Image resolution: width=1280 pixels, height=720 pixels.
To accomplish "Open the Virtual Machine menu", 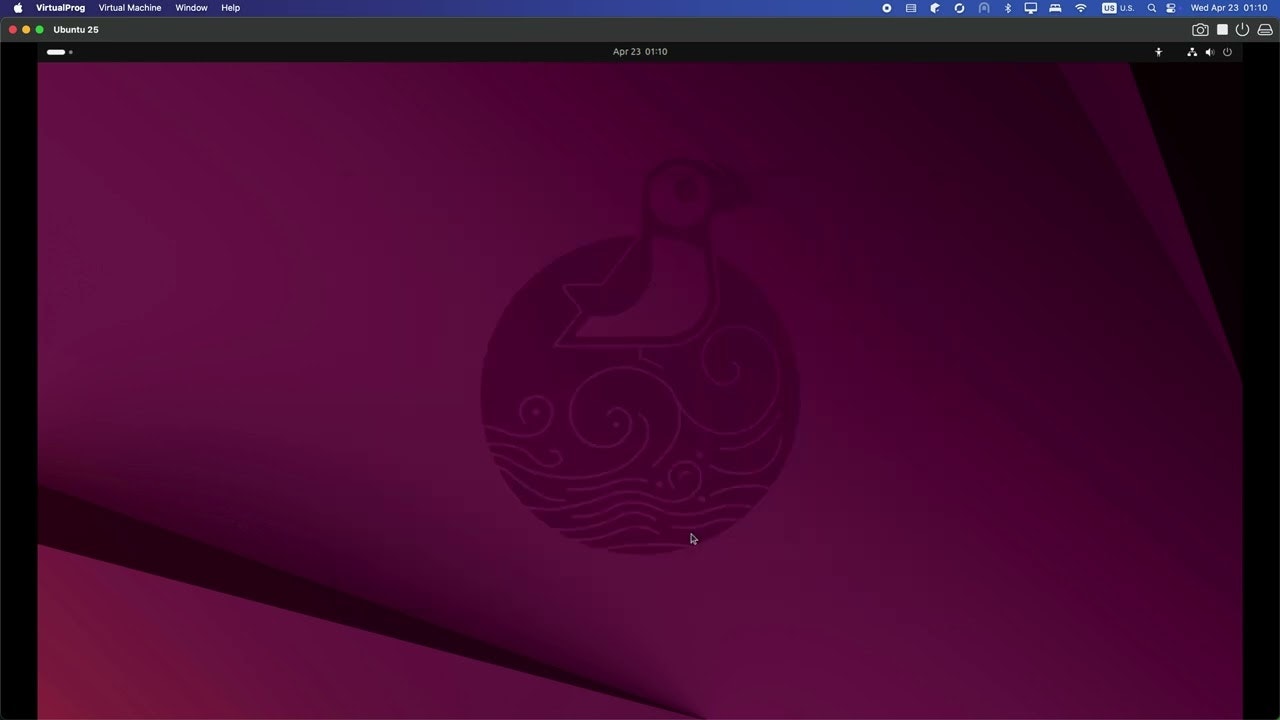I will 130,7.
